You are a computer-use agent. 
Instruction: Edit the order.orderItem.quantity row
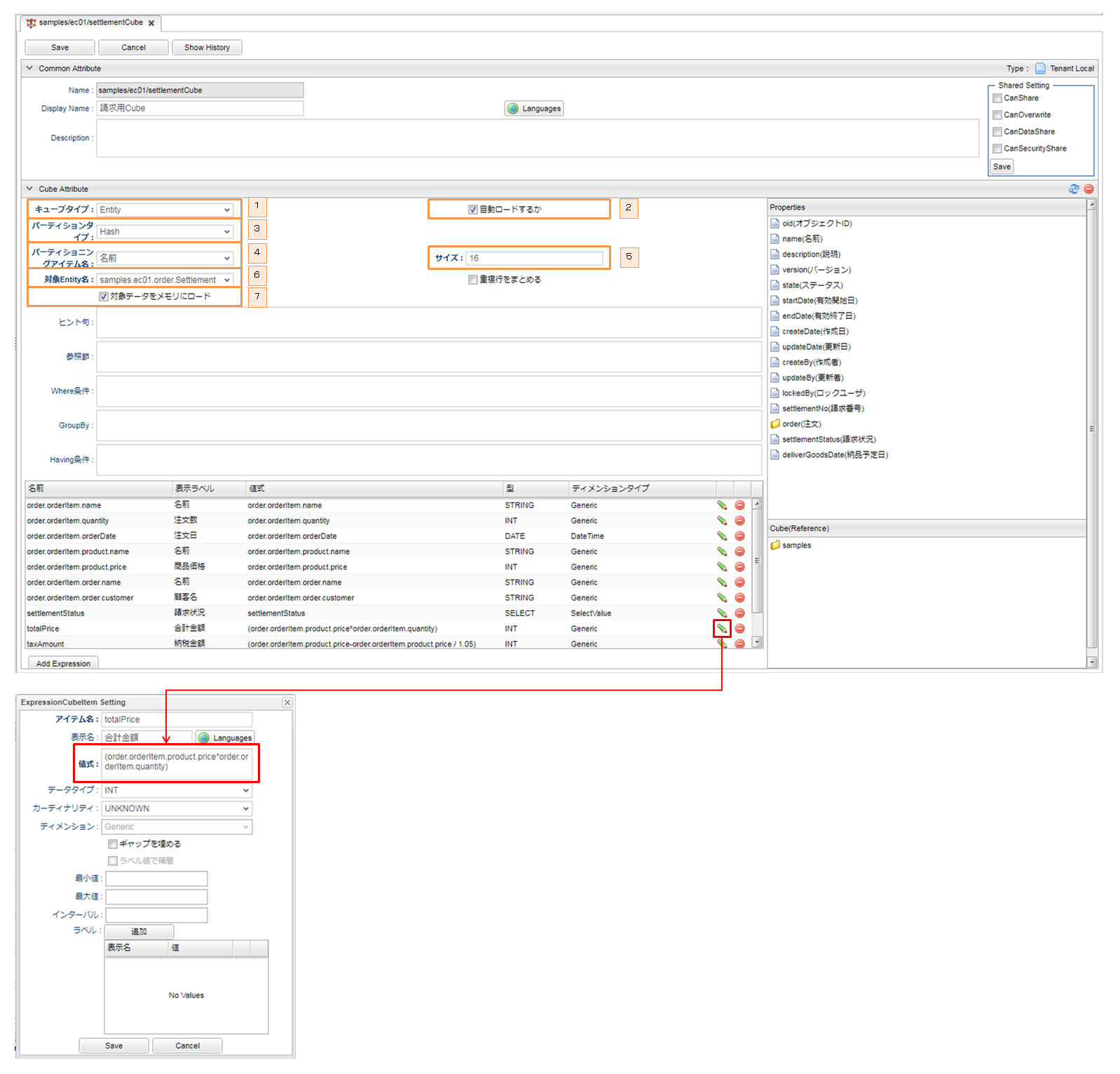[721, 520]
